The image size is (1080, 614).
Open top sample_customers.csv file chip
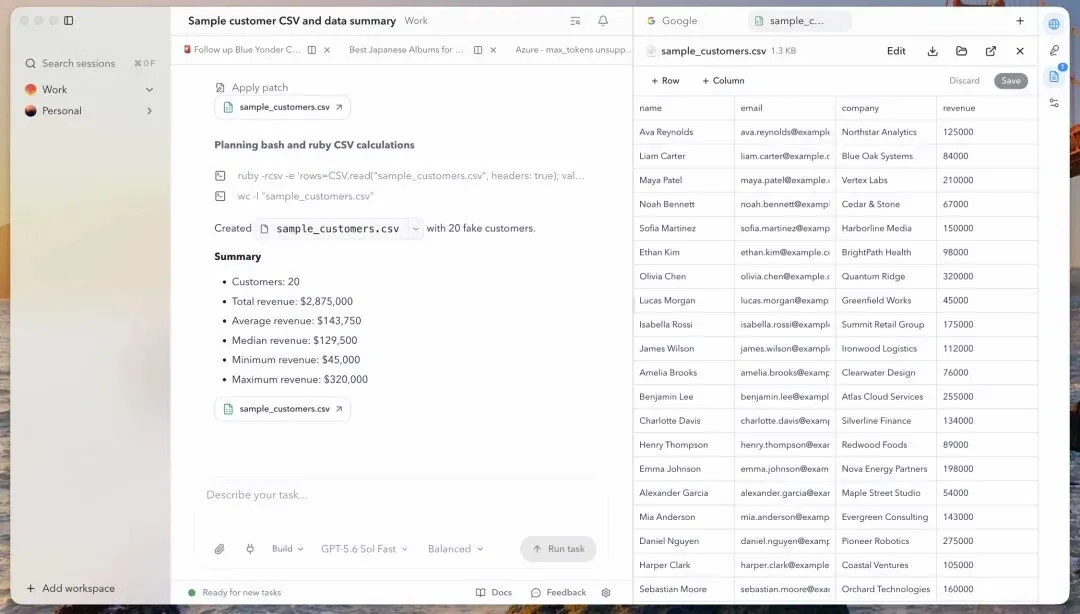click(x=282, y=108)
